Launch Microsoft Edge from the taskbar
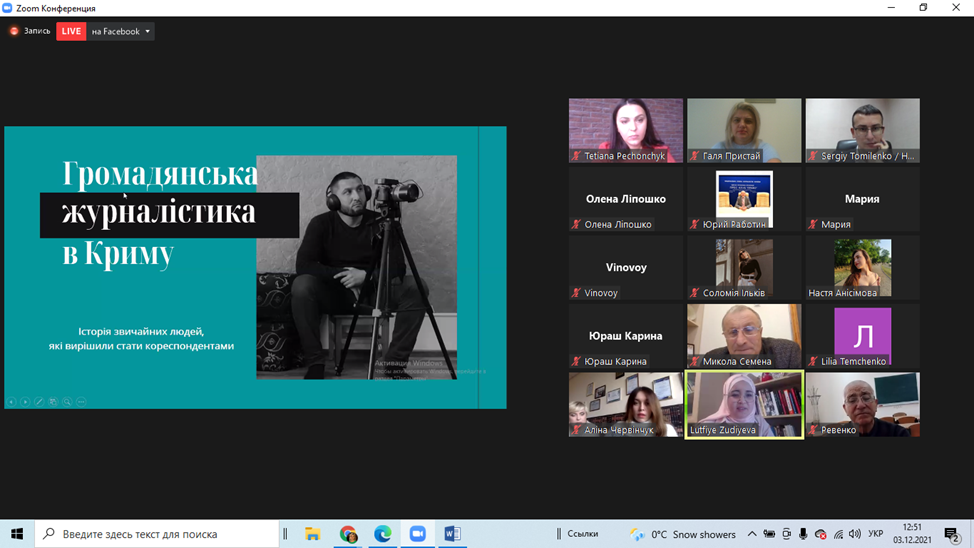Viewport: 974px width, 548px height. pyautogui.click(x=382, y=534)
